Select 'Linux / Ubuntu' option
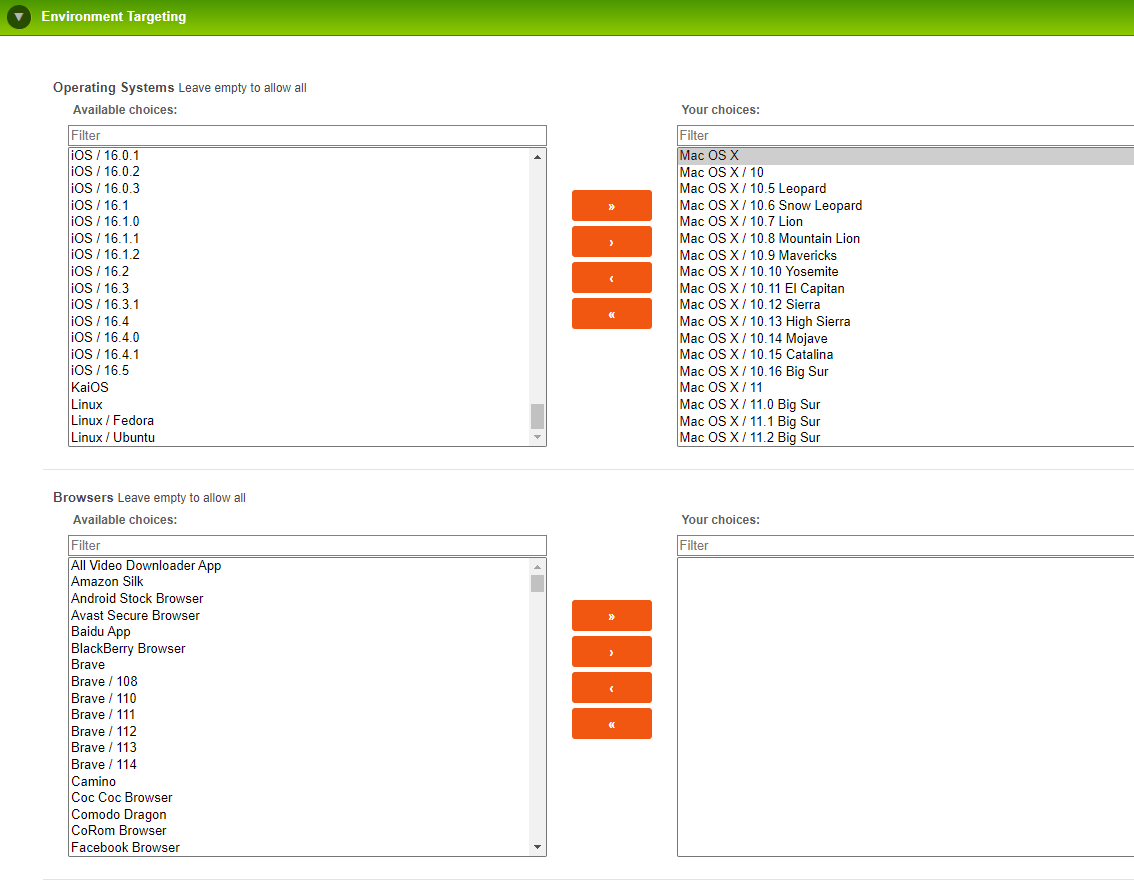1134x883 pixels. point(299,438)
